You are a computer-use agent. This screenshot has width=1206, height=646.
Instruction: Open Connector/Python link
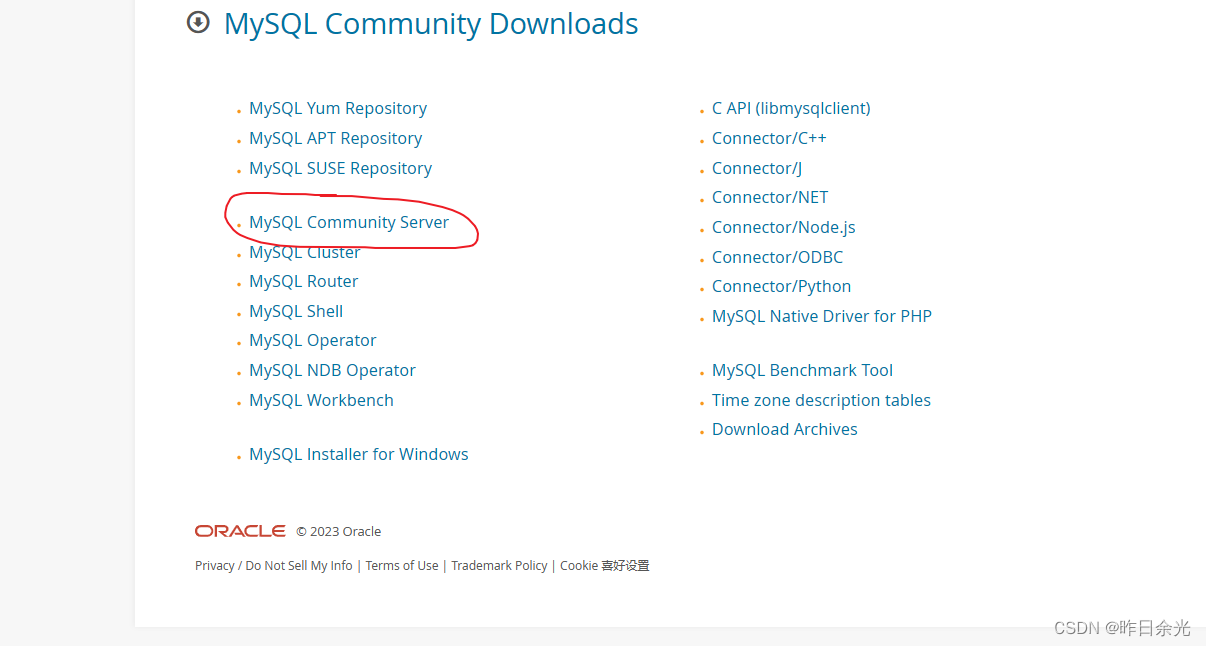click(x=782, y=286)
